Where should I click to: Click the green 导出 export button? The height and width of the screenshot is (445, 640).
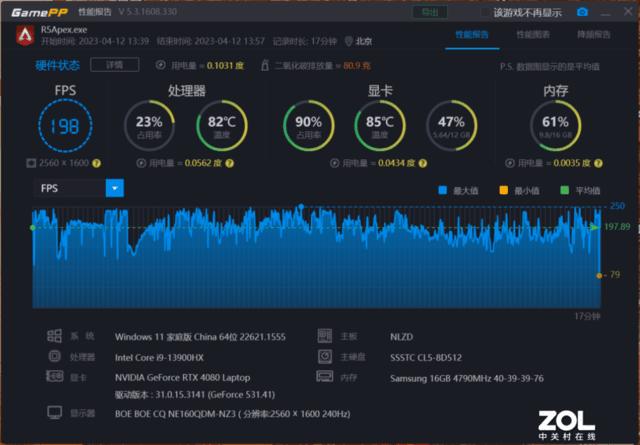coord(430,12)
